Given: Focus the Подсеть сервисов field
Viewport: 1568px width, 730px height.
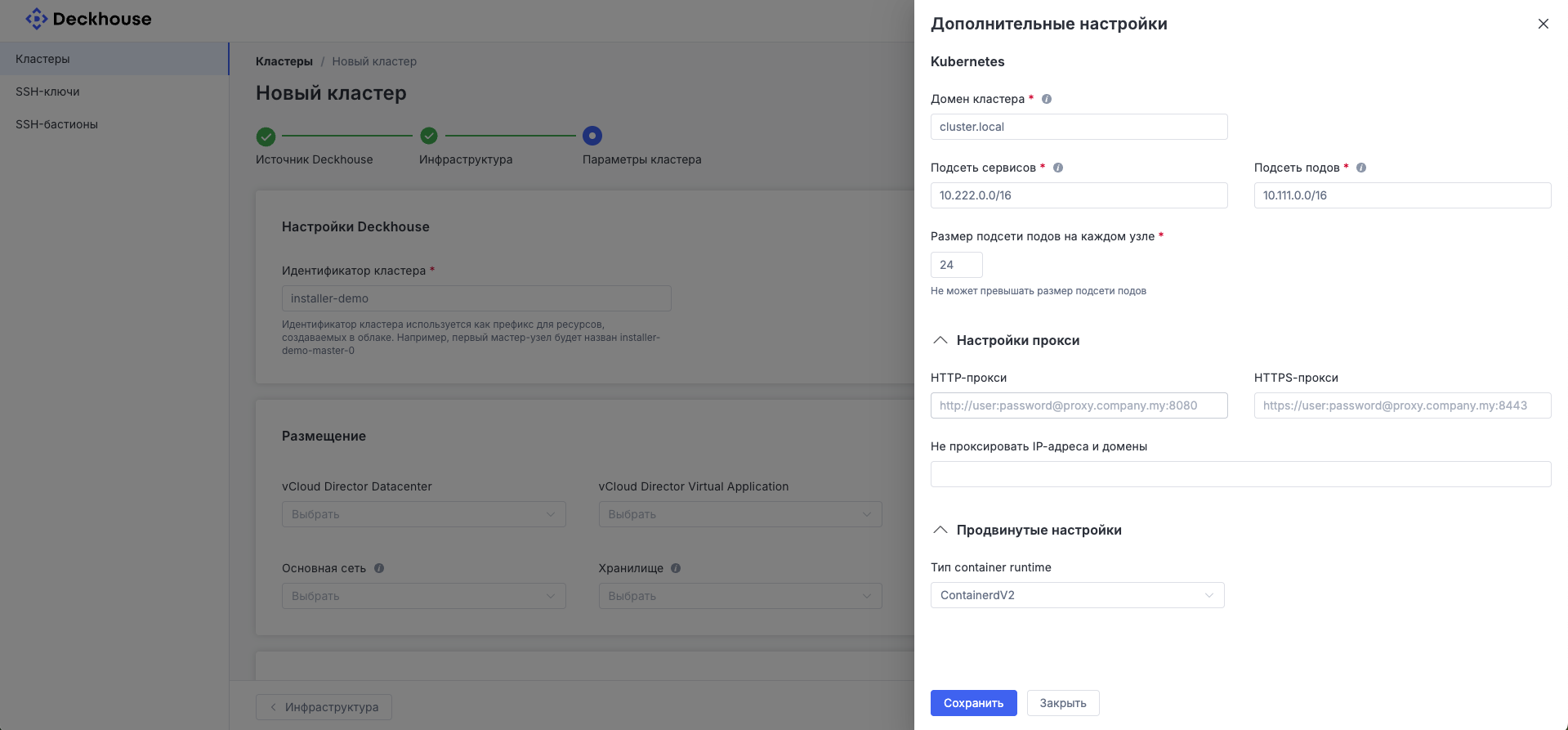Looking at the screenshot, I should (x=1079, y=195).
